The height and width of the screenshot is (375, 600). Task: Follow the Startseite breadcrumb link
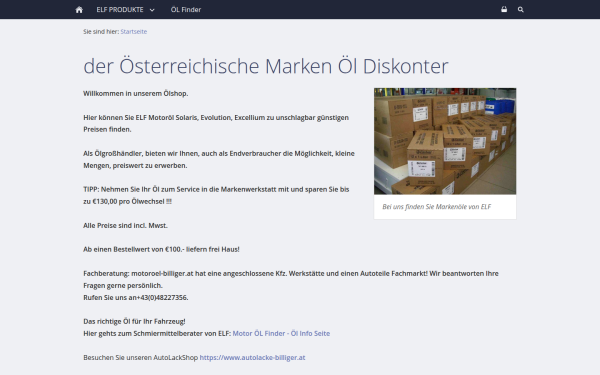(134, 31)
